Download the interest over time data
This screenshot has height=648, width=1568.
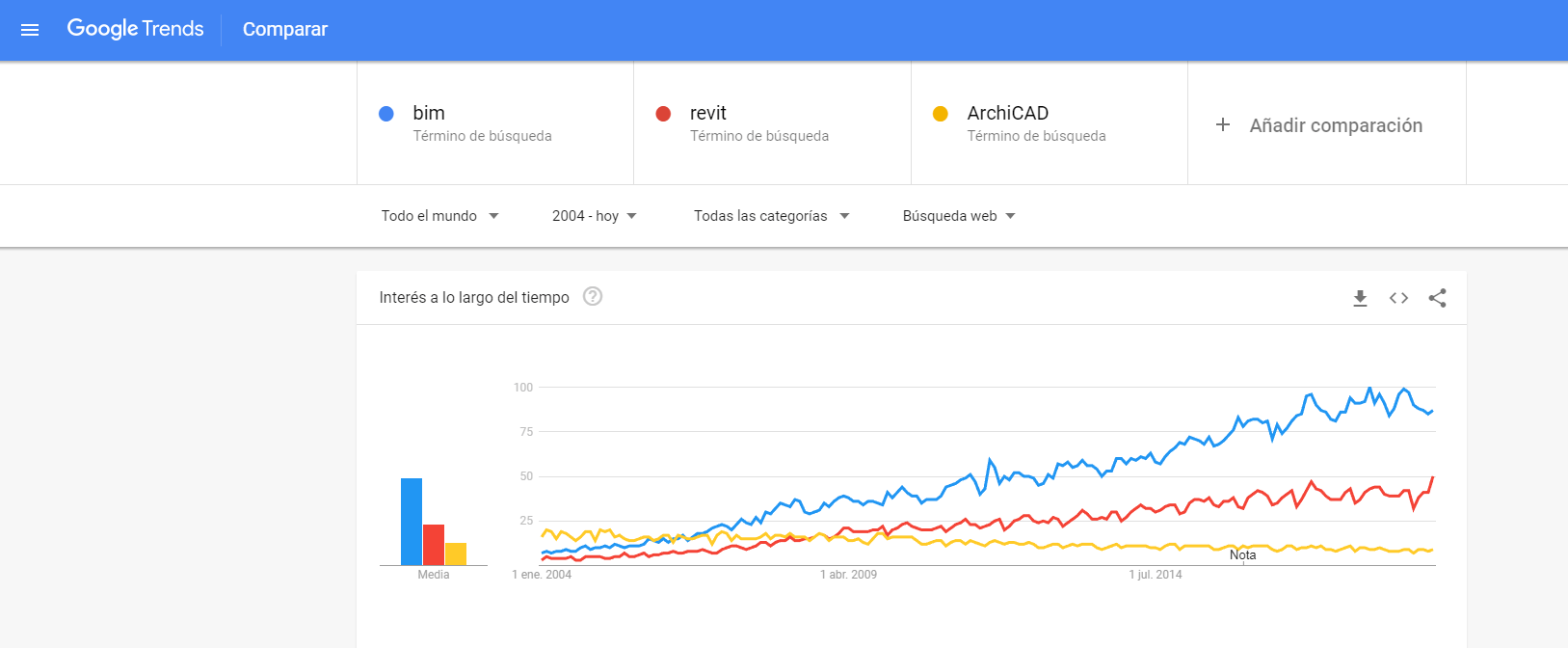[x=1360, y=298]
